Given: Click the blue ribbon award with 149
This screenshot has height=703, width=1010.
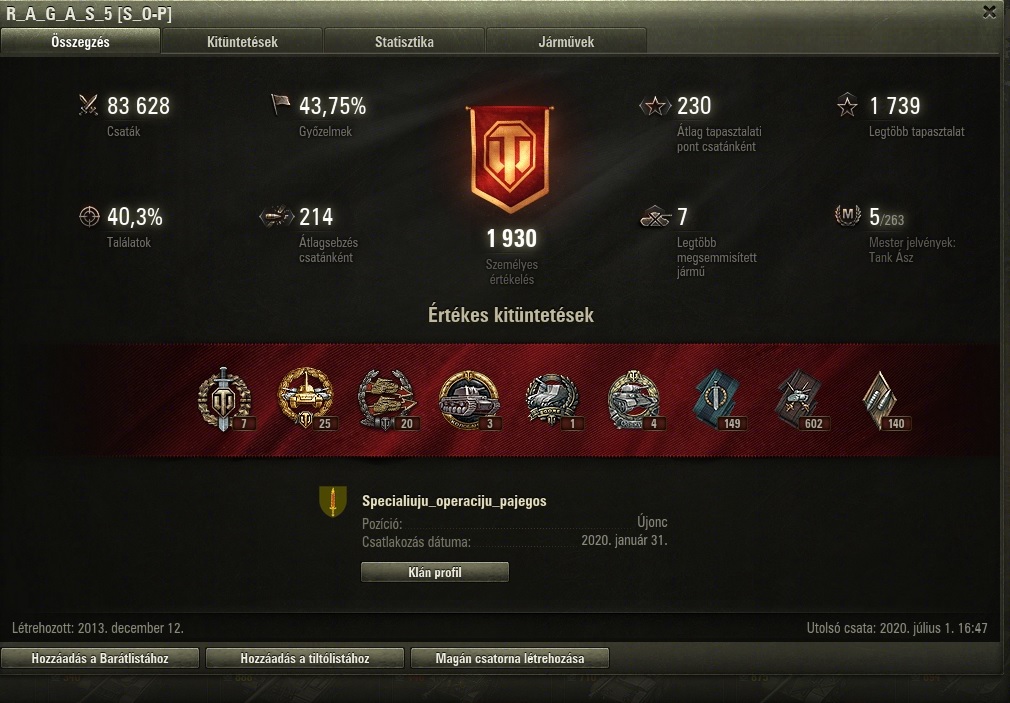Looking at the screenshot, I should pyautogui.click(x=718, y=400).
